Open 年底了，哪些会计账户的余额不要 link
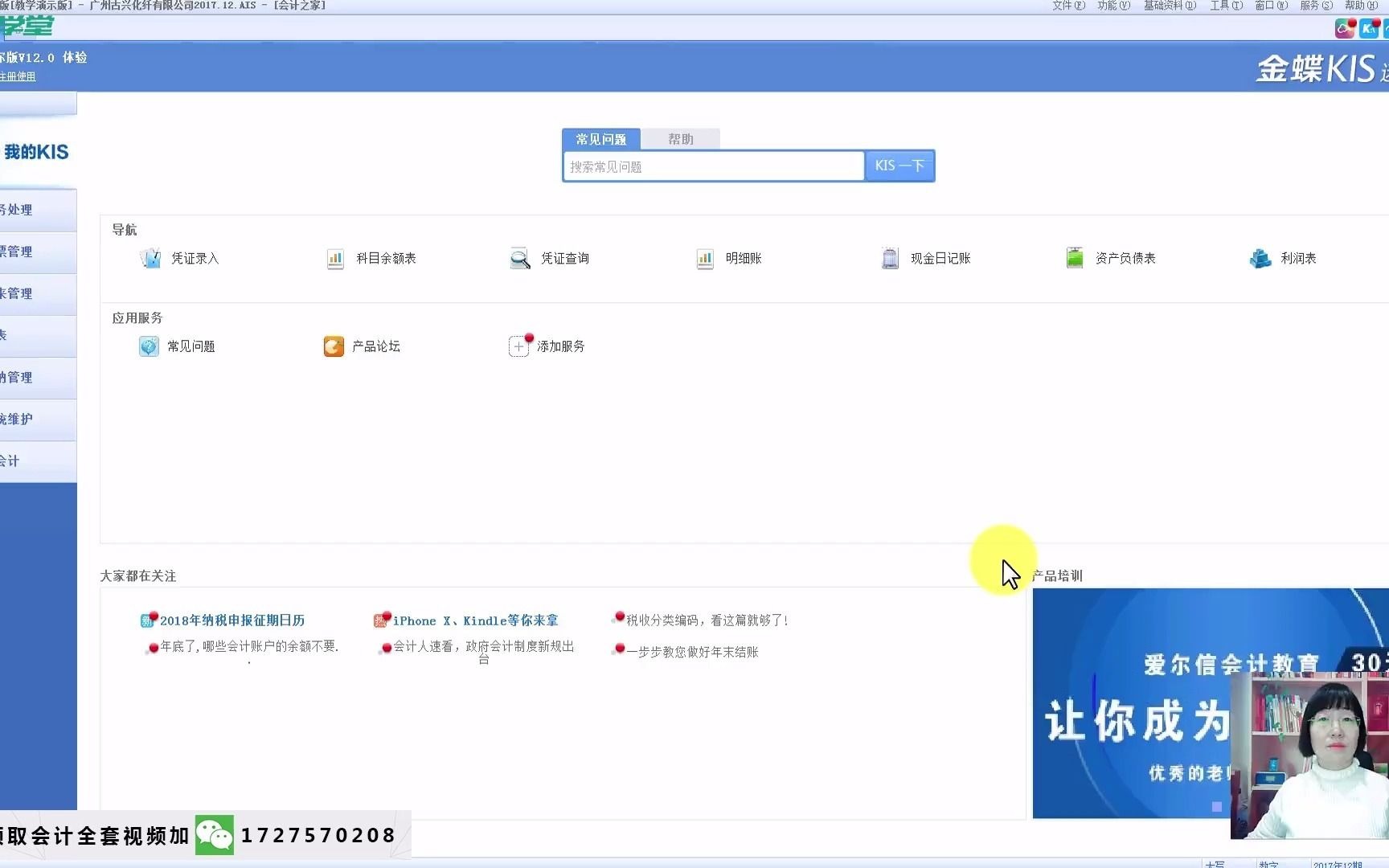 tap(249, 646)
